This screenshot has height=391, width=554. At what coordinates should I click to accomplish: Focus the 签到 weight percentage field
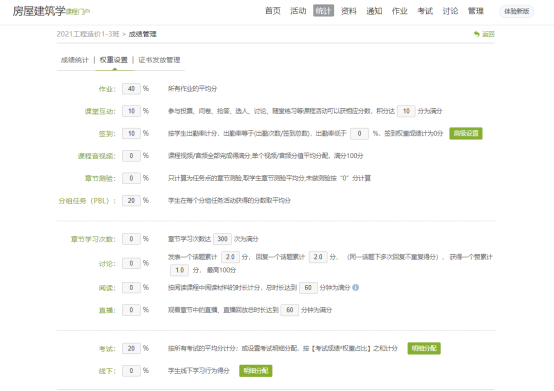[x=131, y=133]
